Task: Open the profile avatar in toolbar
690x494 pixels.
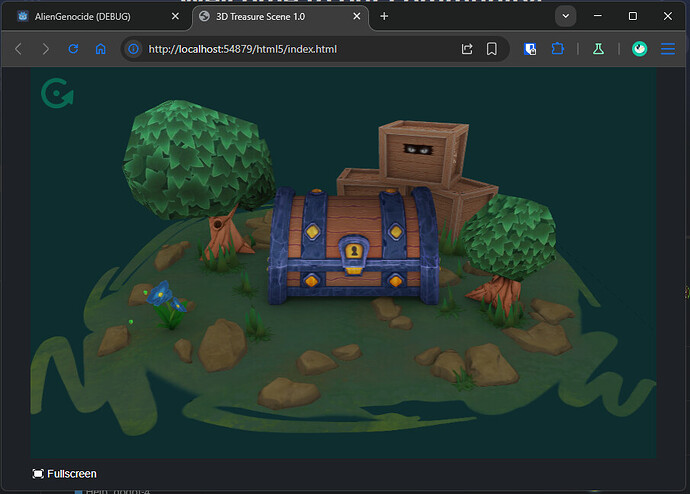Action: pyautogui.click(x=639, y=49)
